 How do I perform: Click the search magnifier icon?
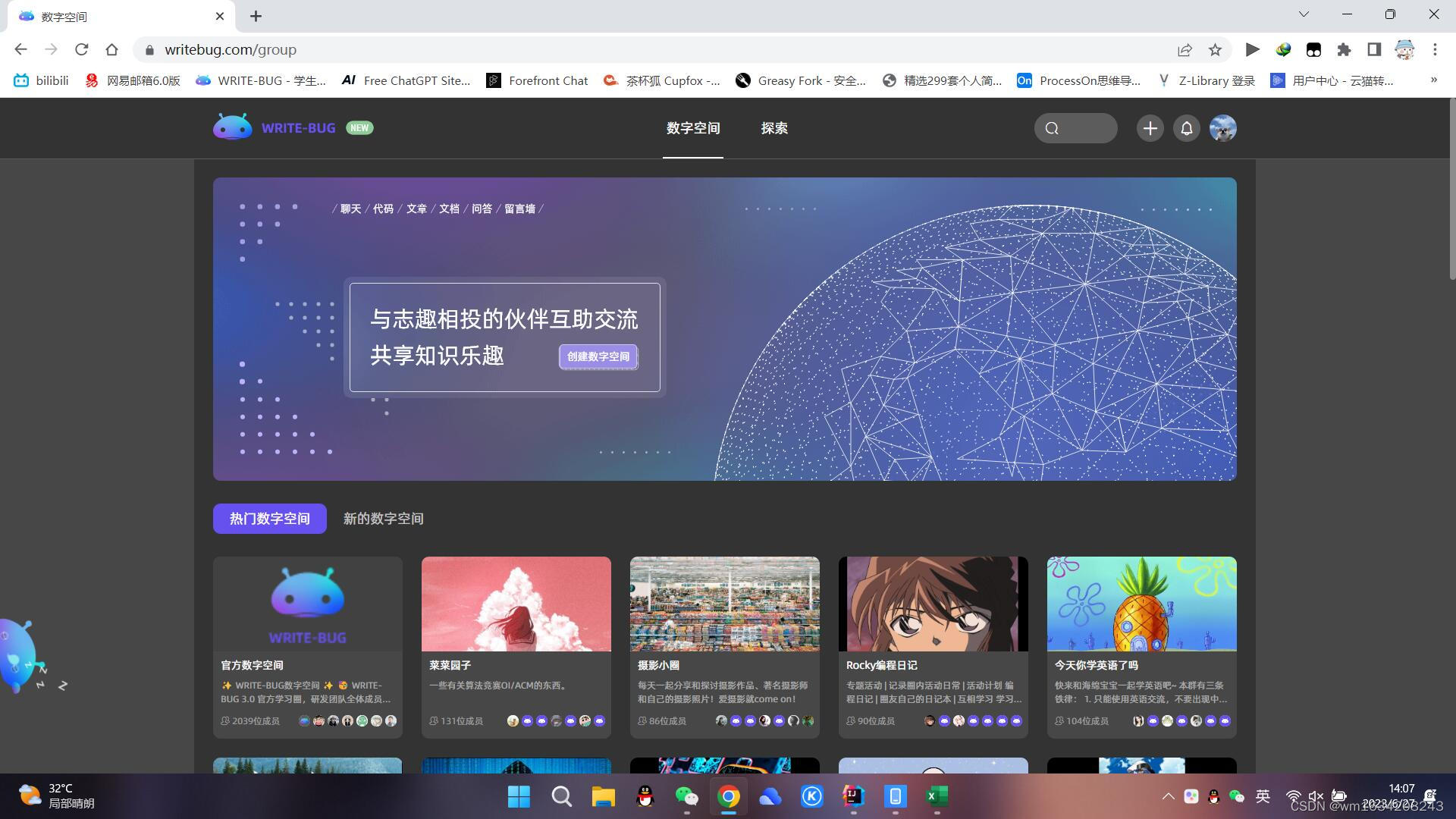(x=1052, y=128)
